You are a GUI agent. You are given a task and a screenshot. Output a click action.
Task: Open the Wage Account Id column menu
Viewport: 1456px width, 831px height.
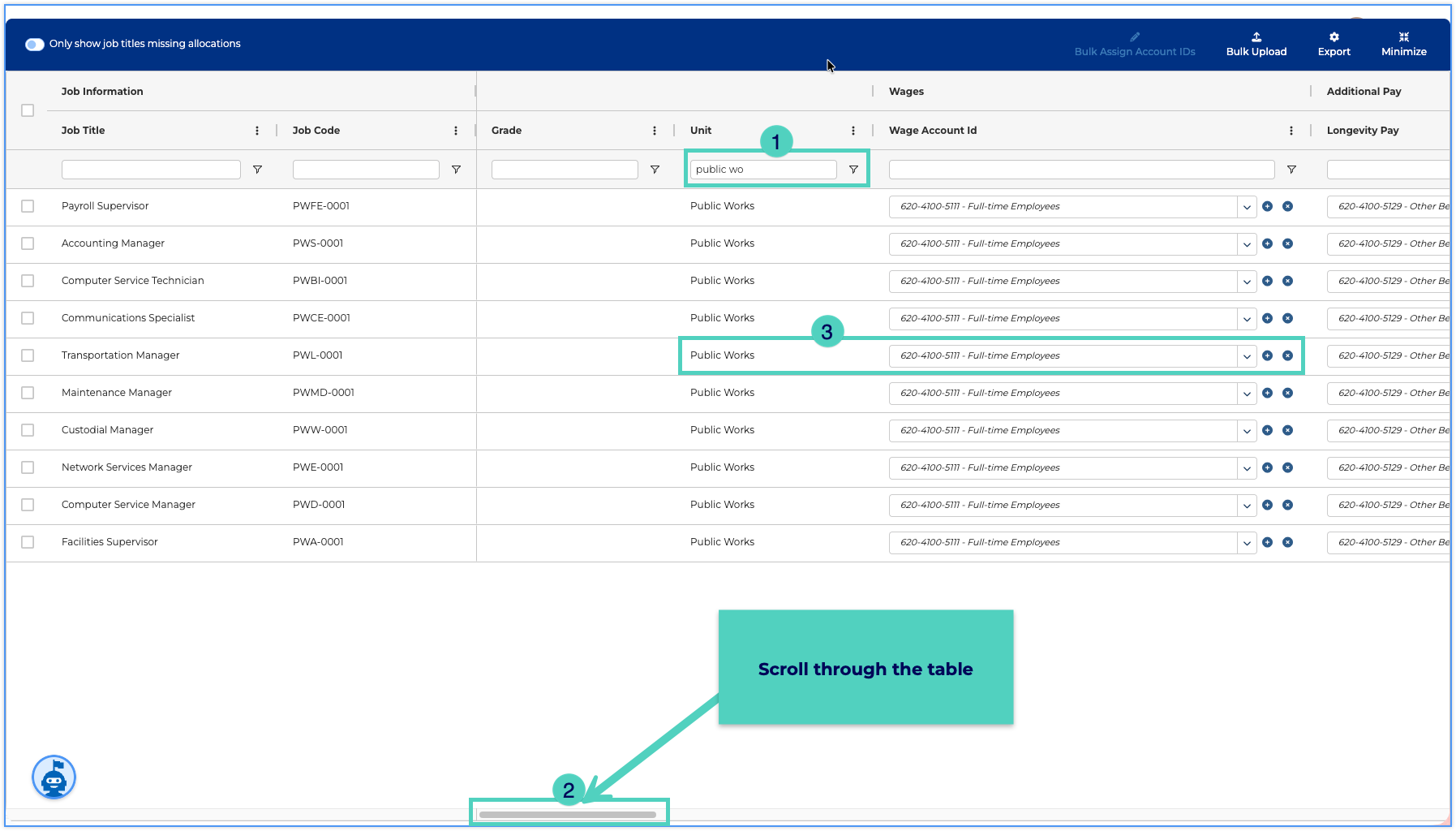coord(1291,131)
